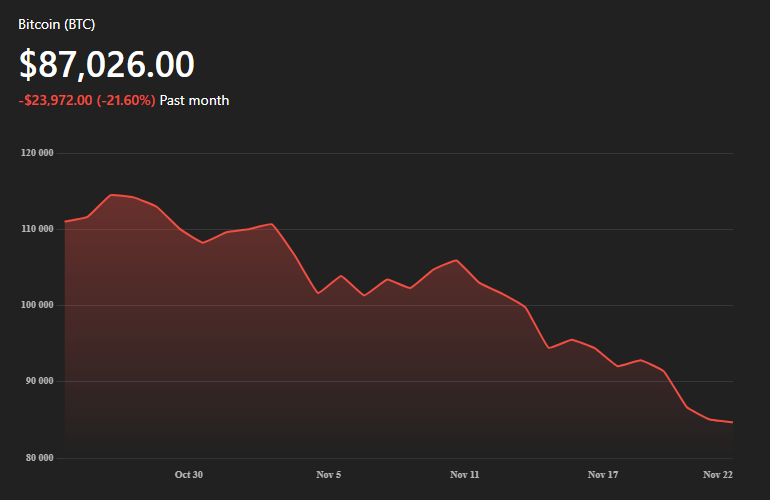Click the Bitcoin (BTC) title
Image resolution: width=770 pixels, height=500 pixels.
pos(57,24)
